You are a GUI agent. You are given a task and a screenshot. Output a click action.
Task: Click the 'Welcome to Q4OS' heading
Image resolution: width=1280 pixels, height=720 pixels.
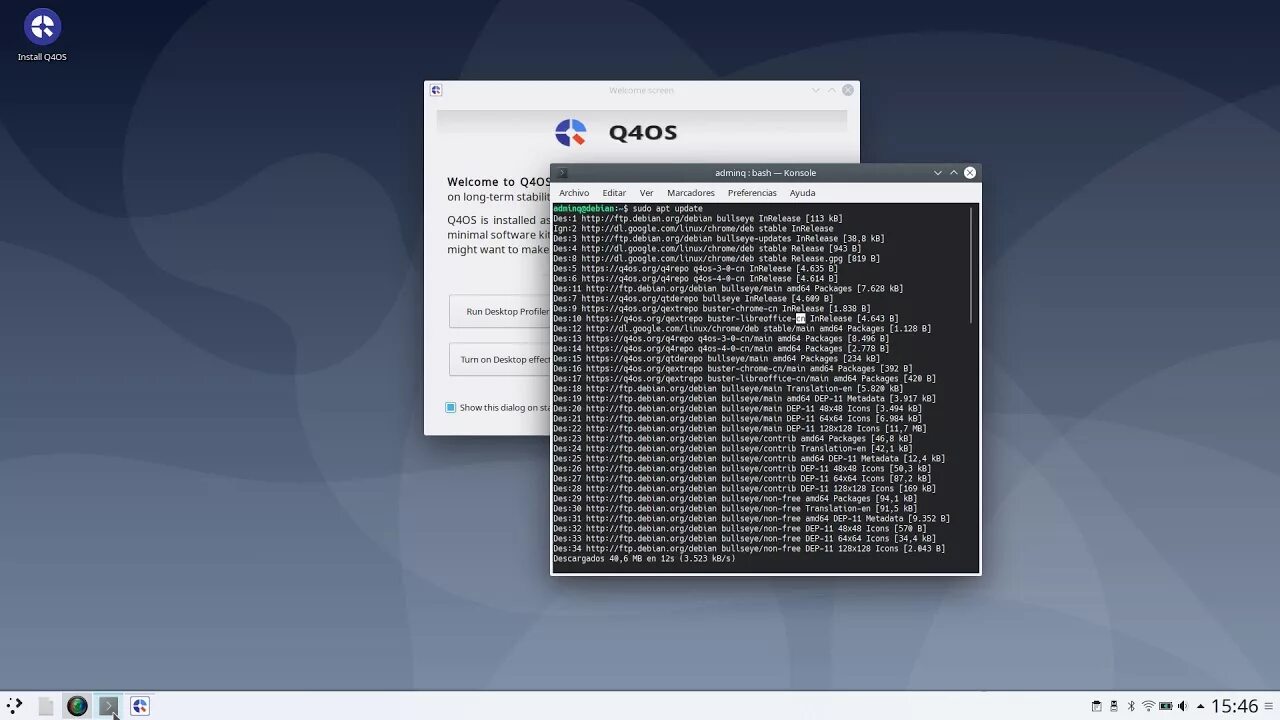(498, 182)
